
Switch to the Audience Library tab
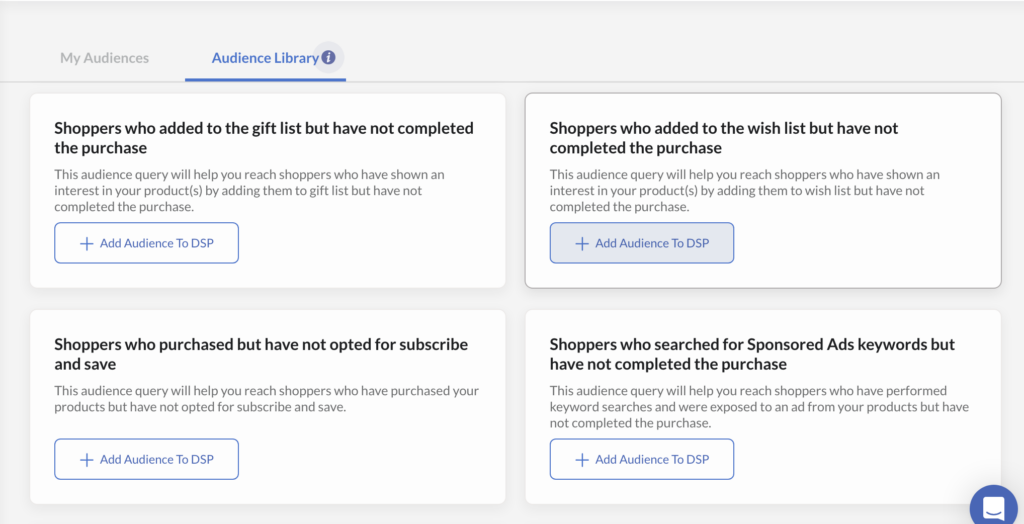[264, 57]
